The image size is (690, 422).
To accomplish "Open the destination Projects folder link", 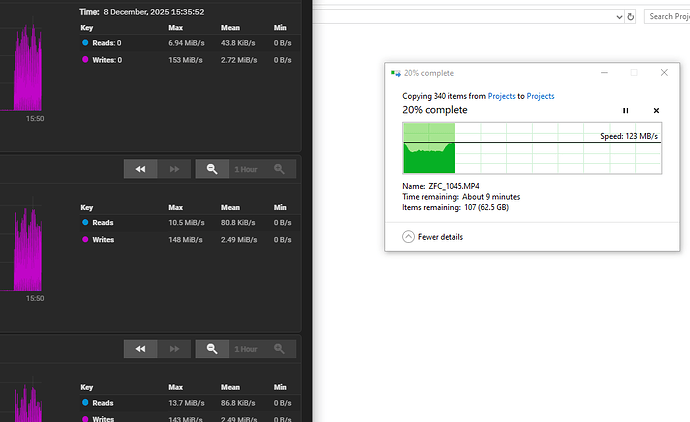I will [540, 96].
